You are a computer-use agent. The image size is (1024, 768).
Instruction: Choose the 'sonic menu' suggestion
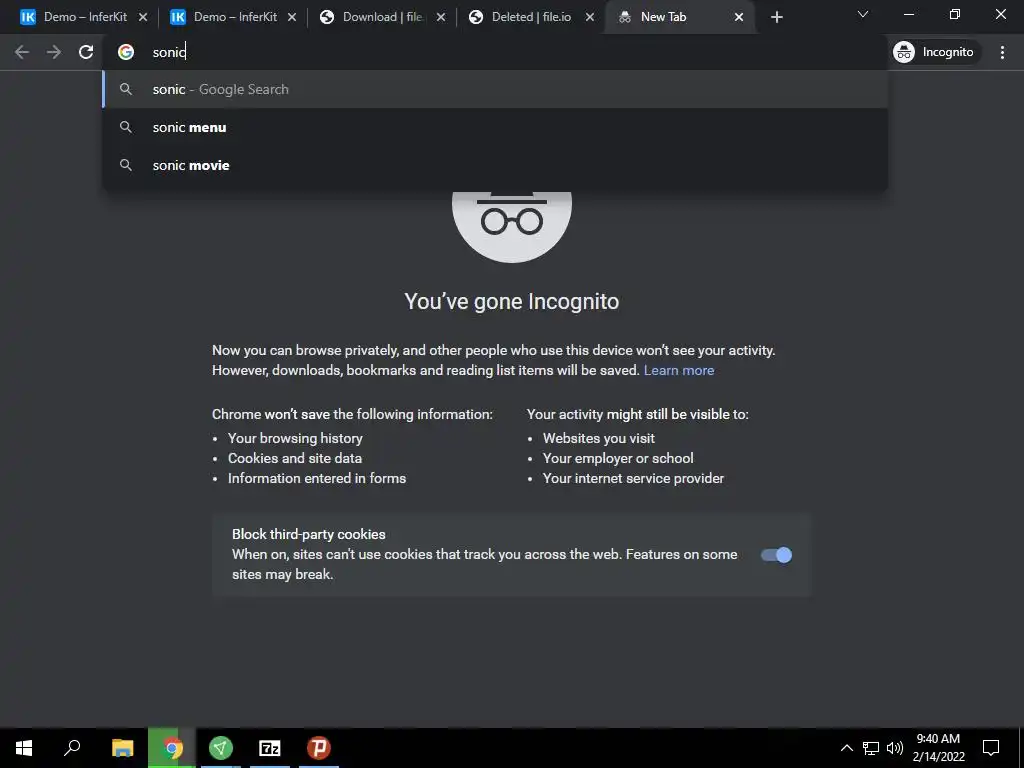click(x=494, y=127)
